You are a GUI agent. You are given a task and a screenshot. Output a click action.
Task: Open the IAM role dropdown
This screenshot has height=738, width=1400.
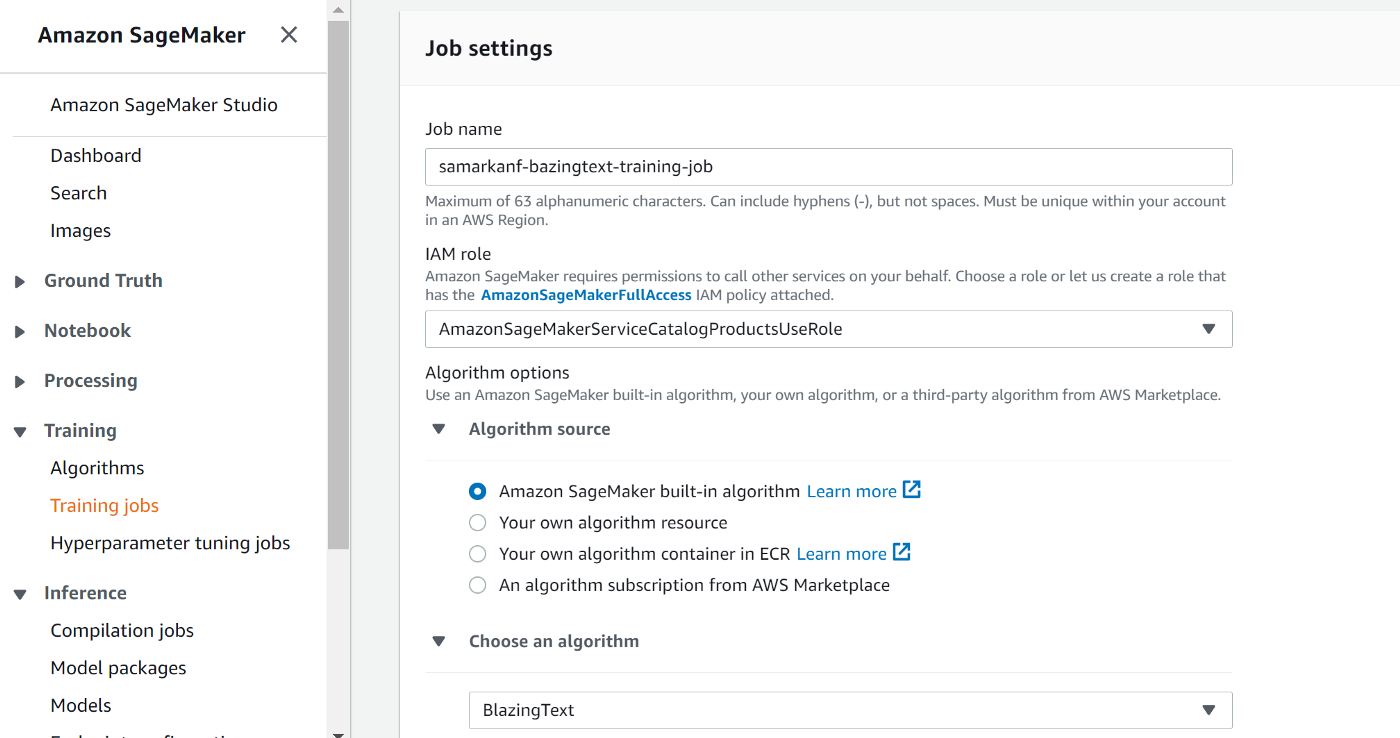coord(828,329)
